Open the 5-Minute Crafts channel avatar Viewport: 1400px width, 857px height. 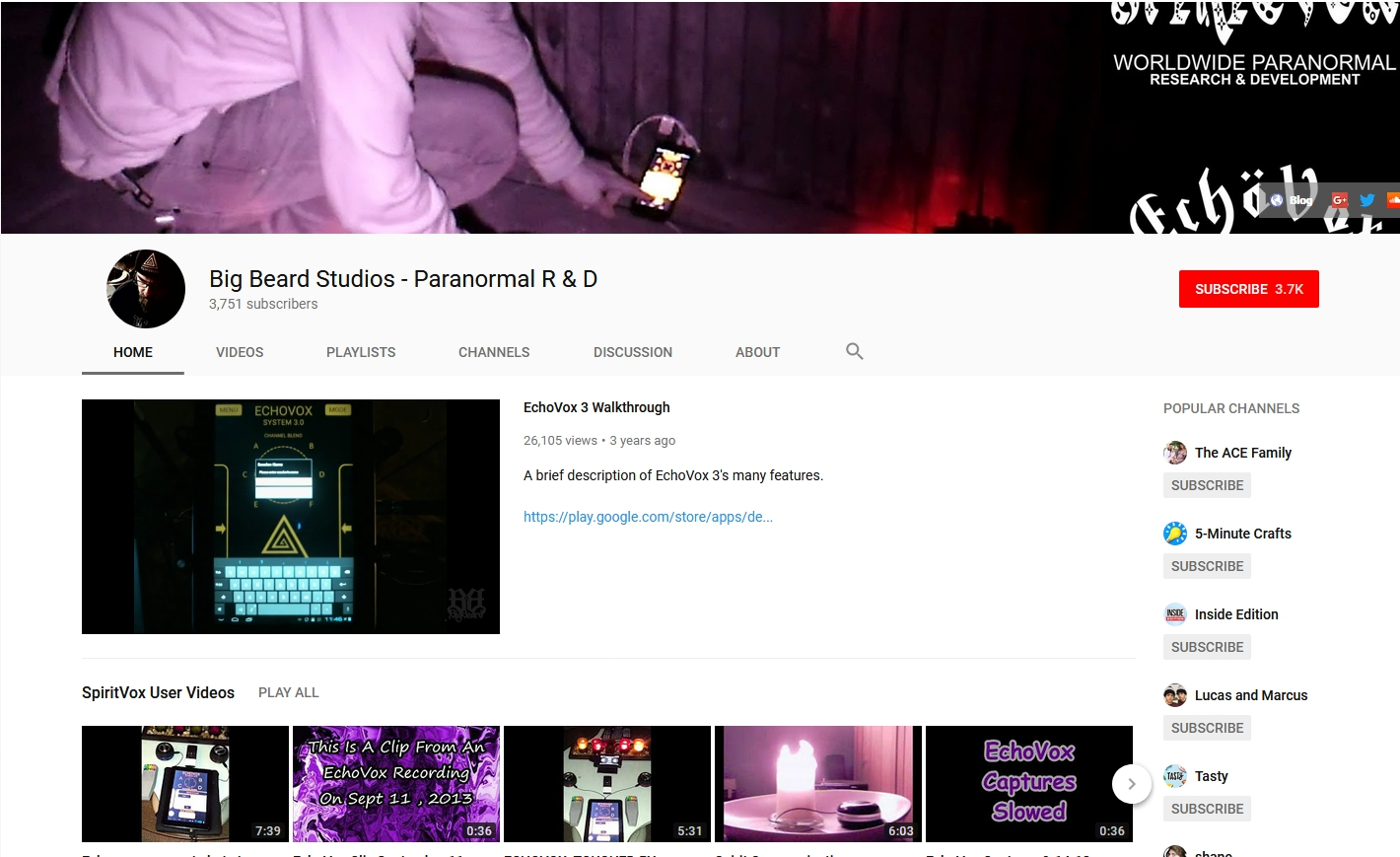pos(1175,534)
